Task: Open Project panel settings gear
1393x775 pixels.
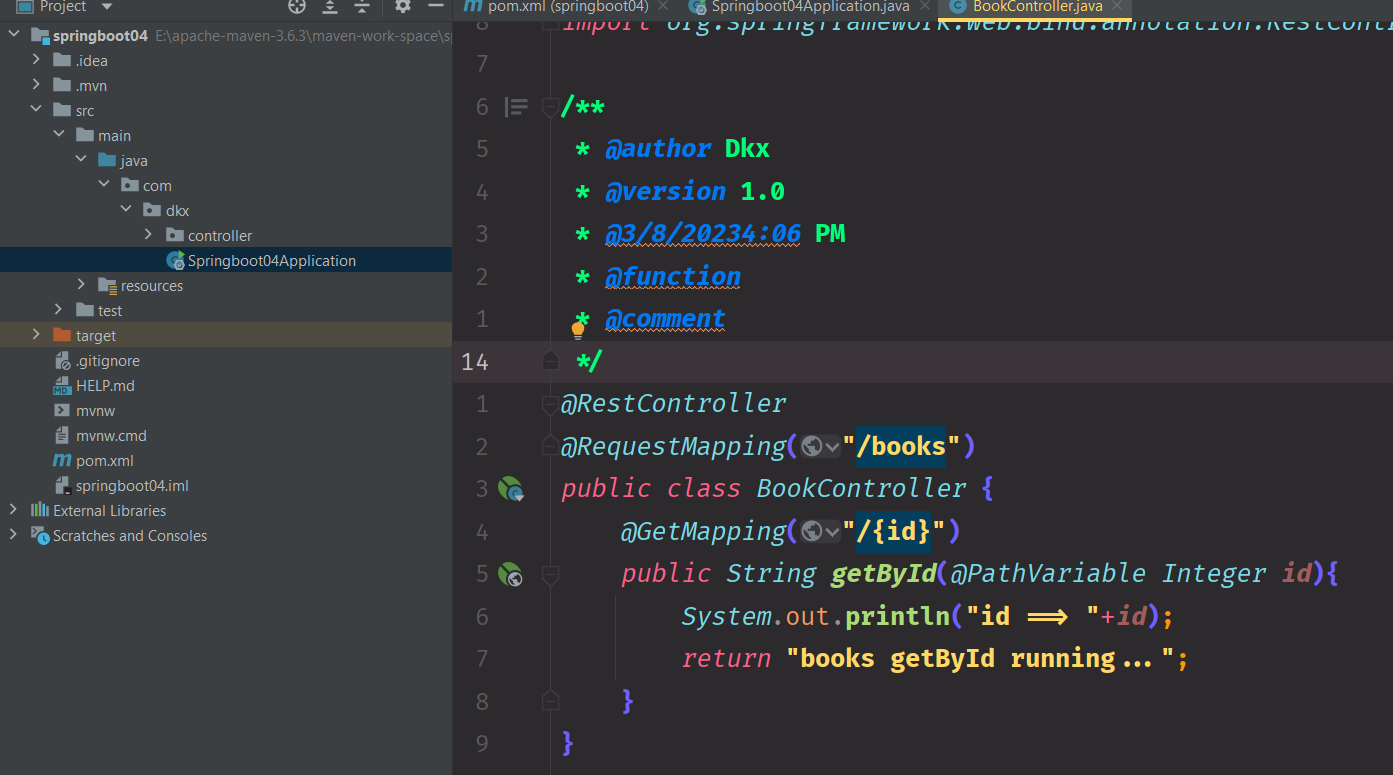Action: (403, 6)
